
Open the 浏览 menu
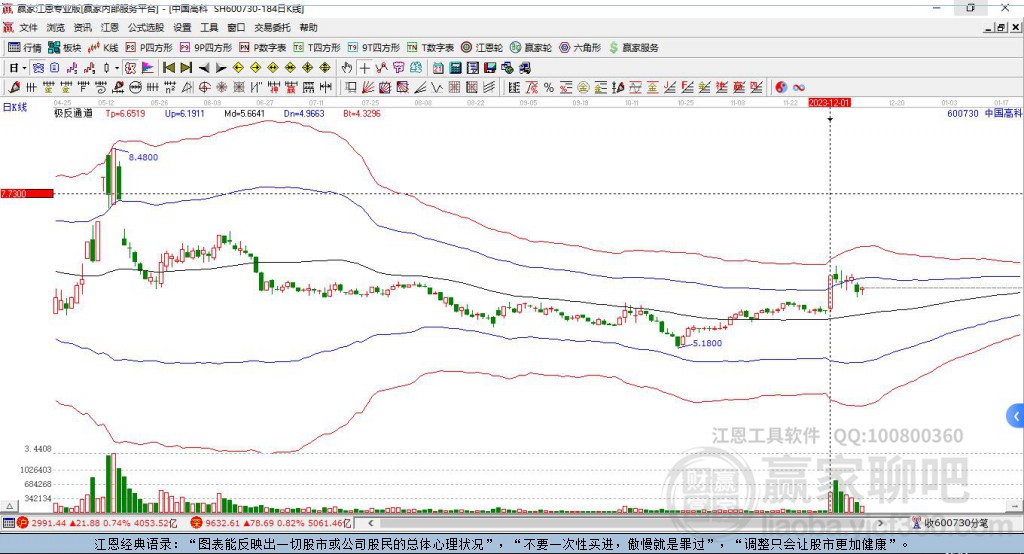point(56,27)
